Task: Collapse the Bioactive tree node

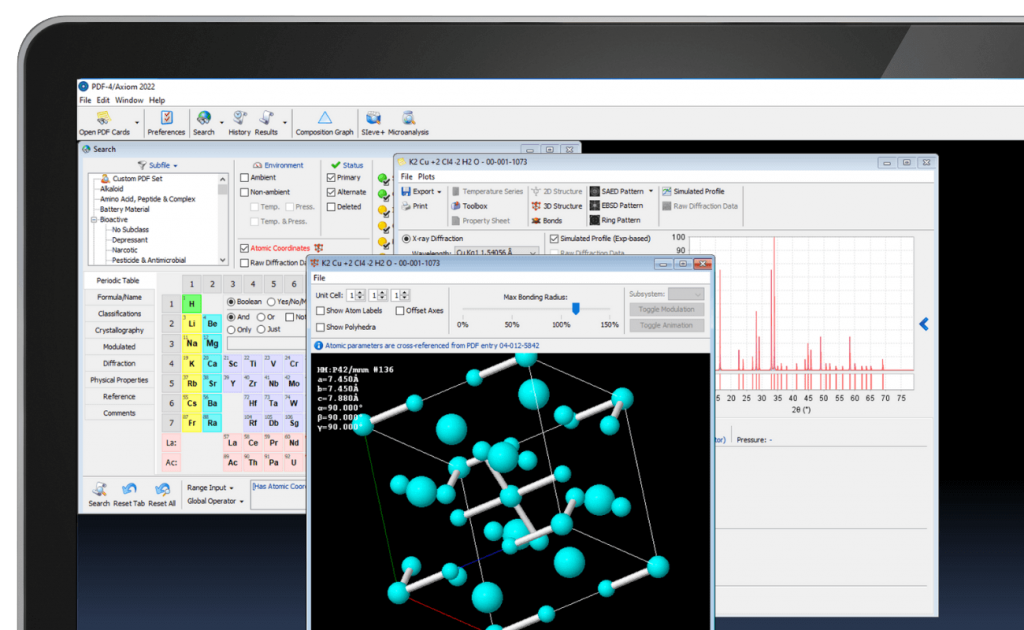Action: click(94, 219)
